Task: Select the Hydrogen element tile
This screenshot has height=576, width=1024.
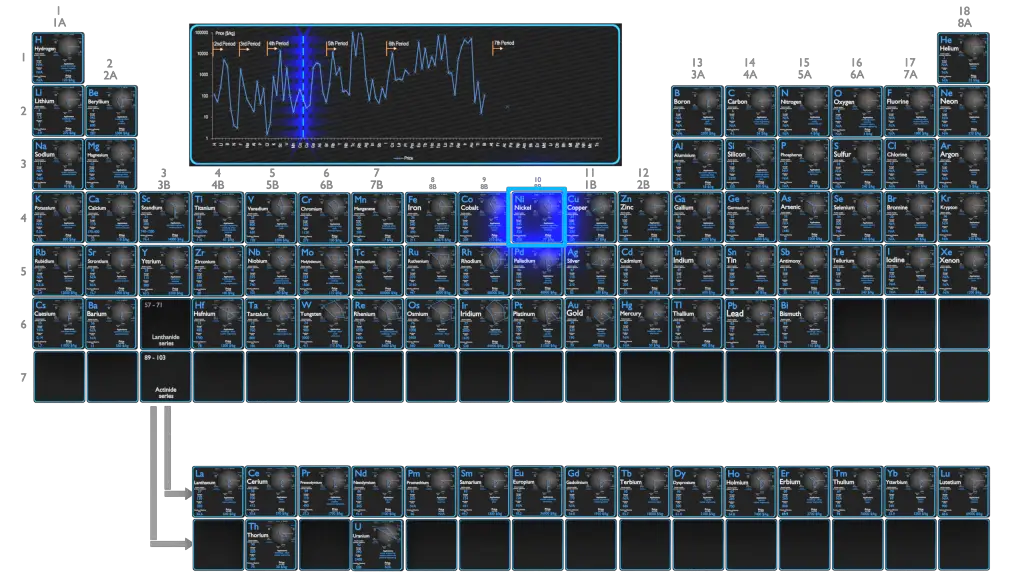Action: pos(58,58)
